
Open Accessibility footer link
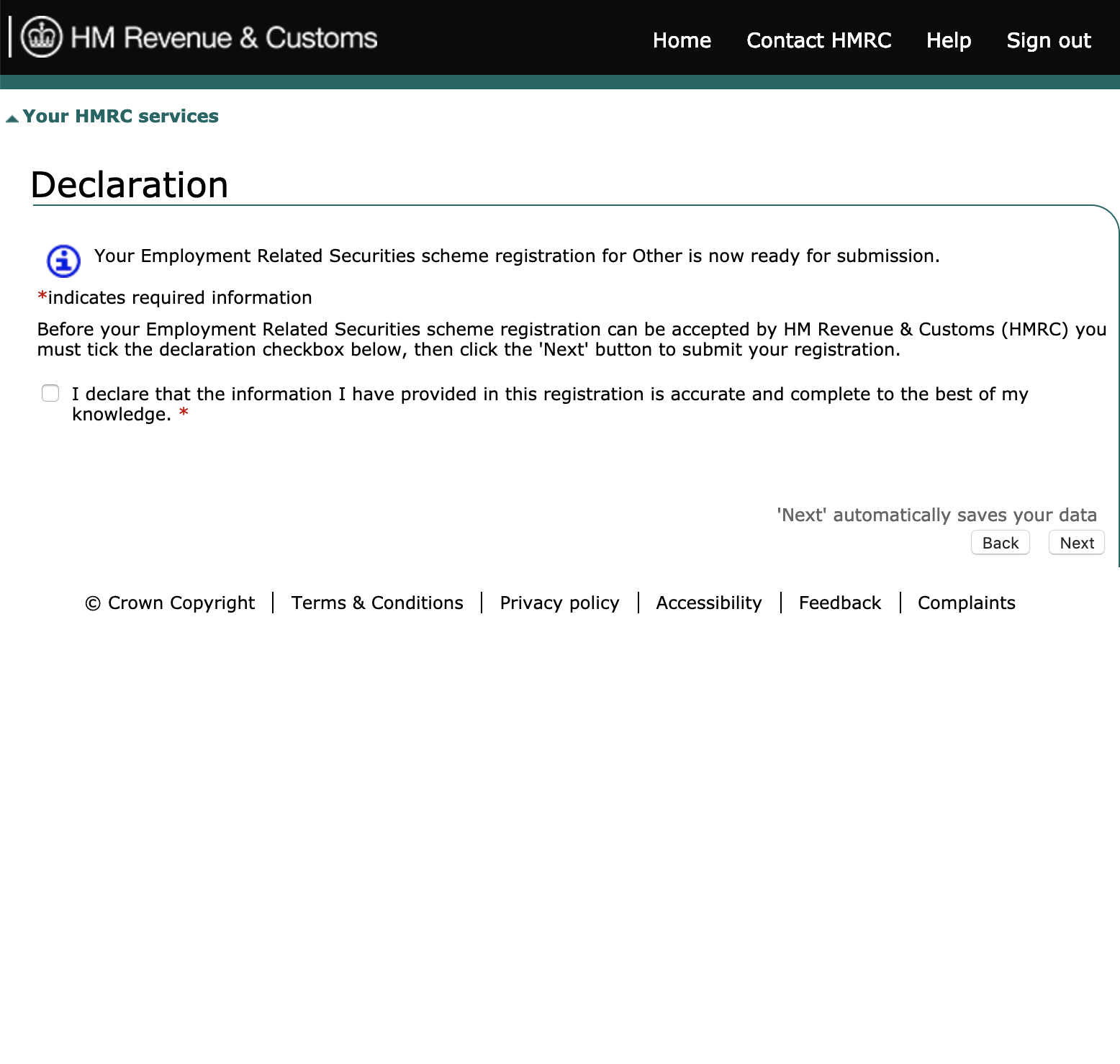[709, 603]
